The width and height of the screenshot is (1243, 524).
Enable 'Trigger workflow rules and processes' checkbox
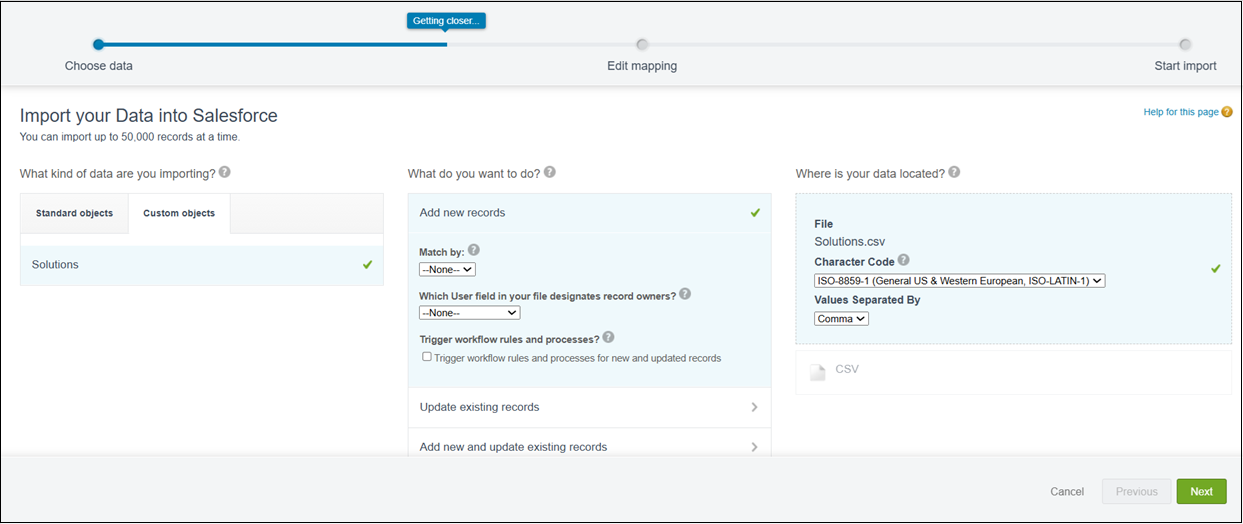click(x=427, y=357)
